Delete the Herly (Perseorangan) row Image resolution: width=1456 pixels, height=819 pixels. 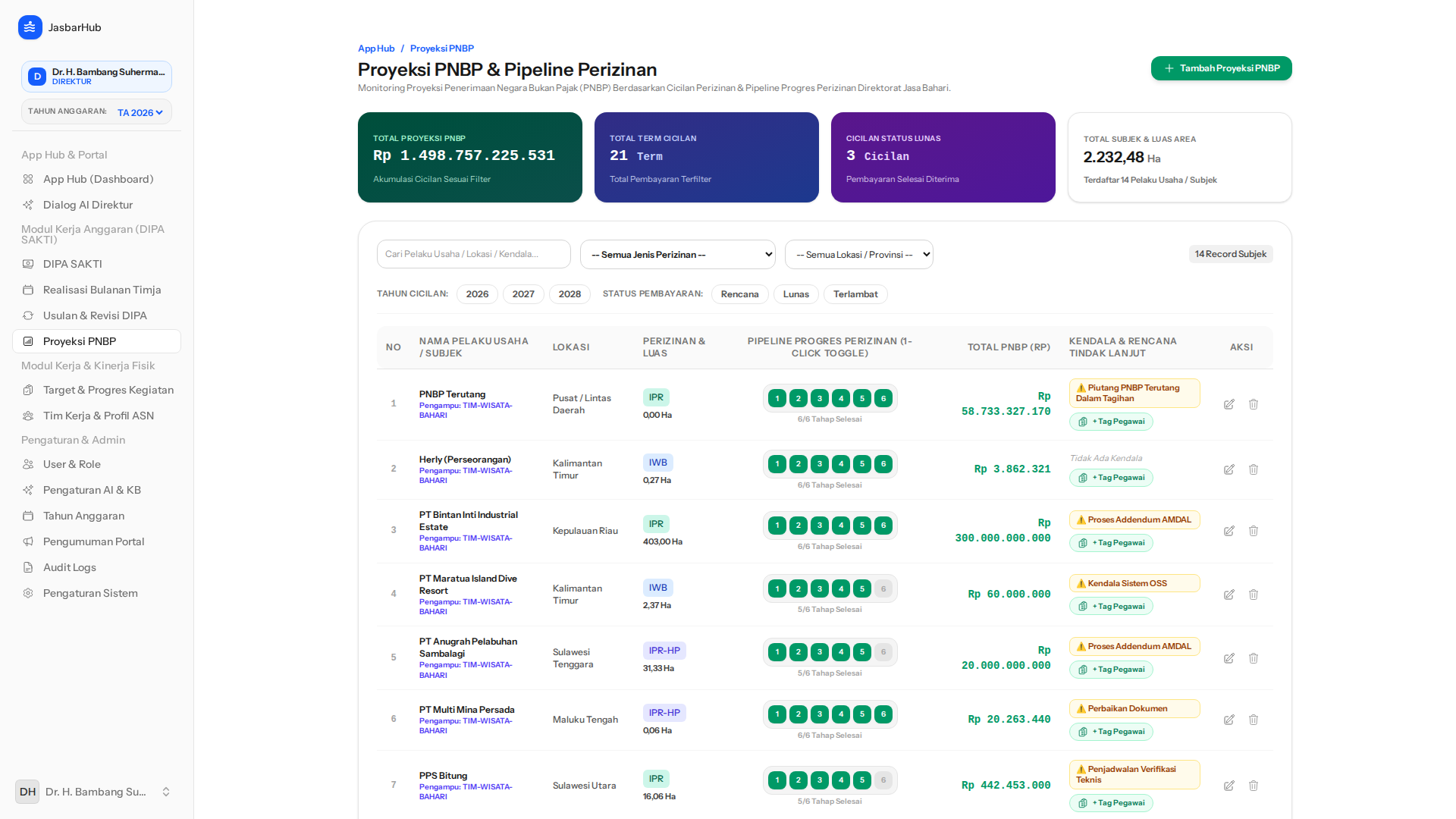(1254, 469)
